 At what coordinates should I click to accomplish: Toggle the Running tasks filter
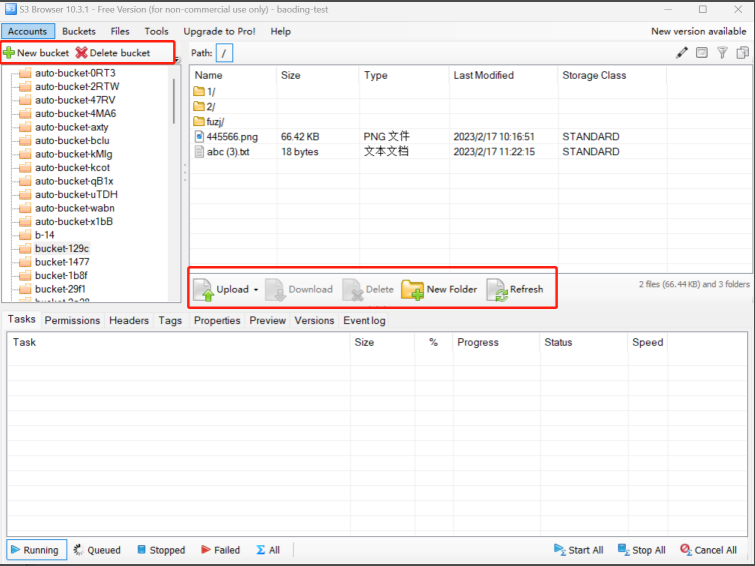[36, 550]
